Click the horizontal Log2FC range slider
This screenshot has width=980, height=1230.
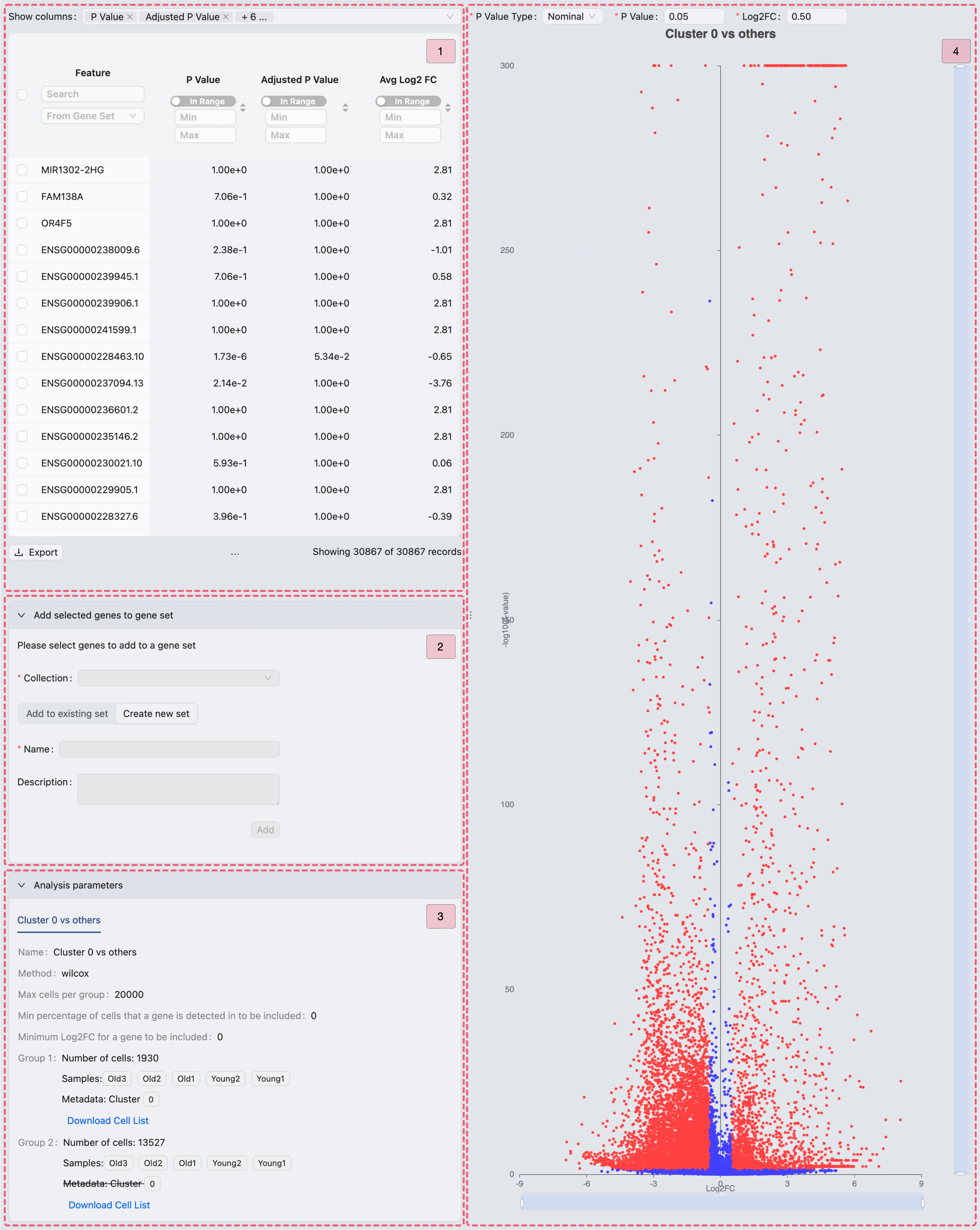click(x=722, y=1203)
